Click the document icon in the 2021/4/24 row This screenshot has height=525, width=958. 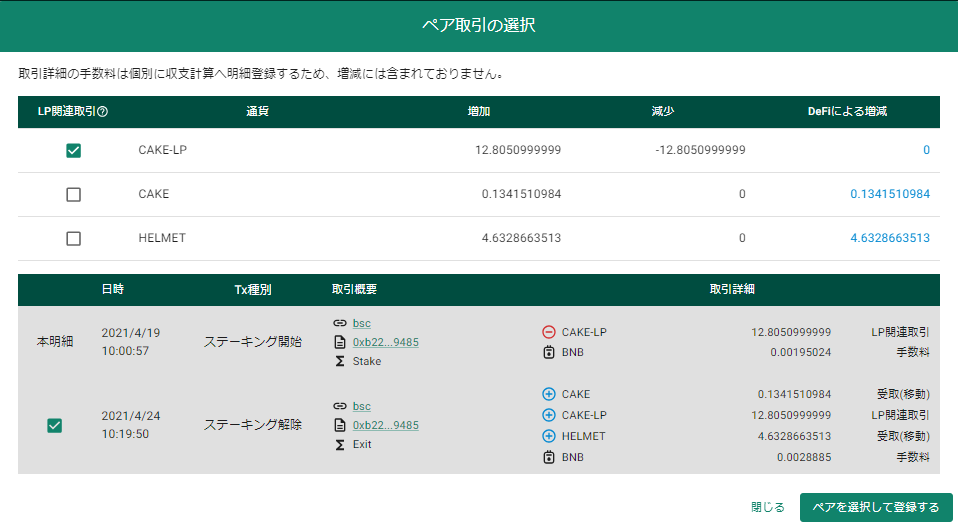click(x=340, y=425)
